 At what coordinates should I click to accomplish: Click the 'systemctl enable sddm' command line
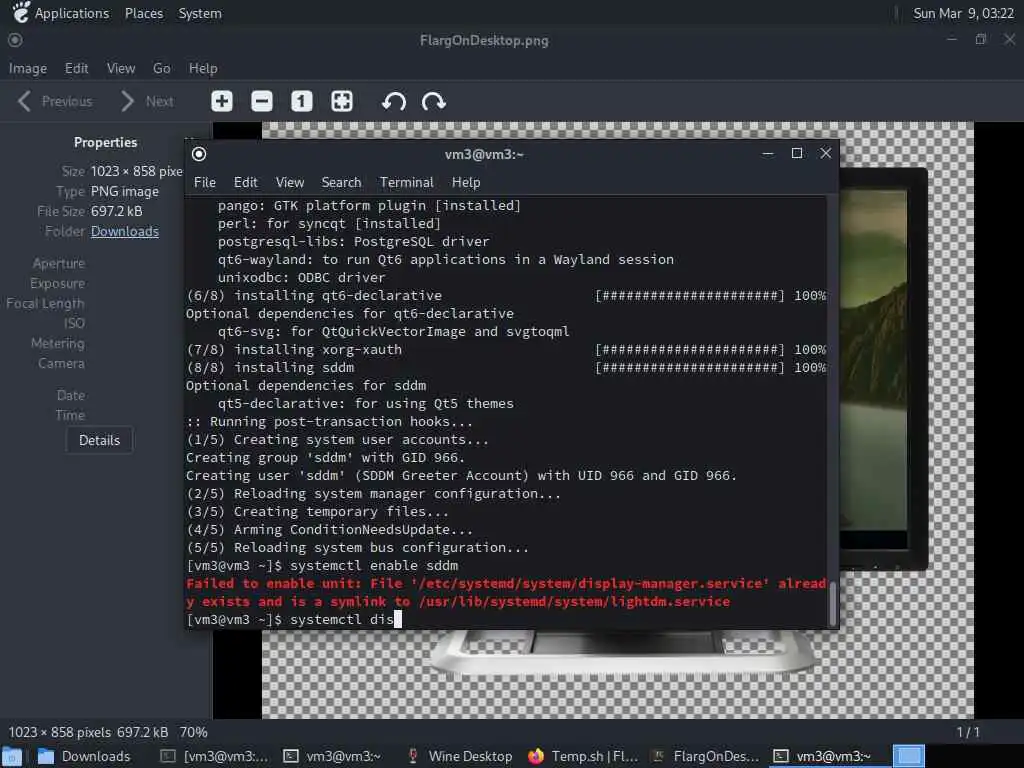[322, 566]
